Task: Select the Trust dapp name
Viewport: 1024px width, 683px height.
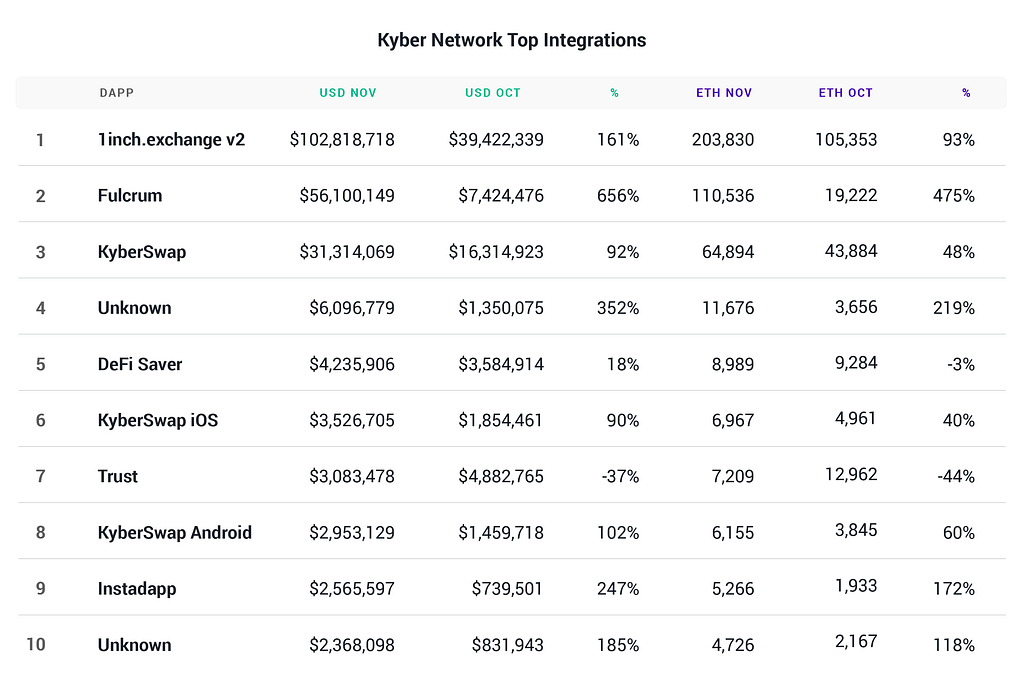Action: pos(118,476)
